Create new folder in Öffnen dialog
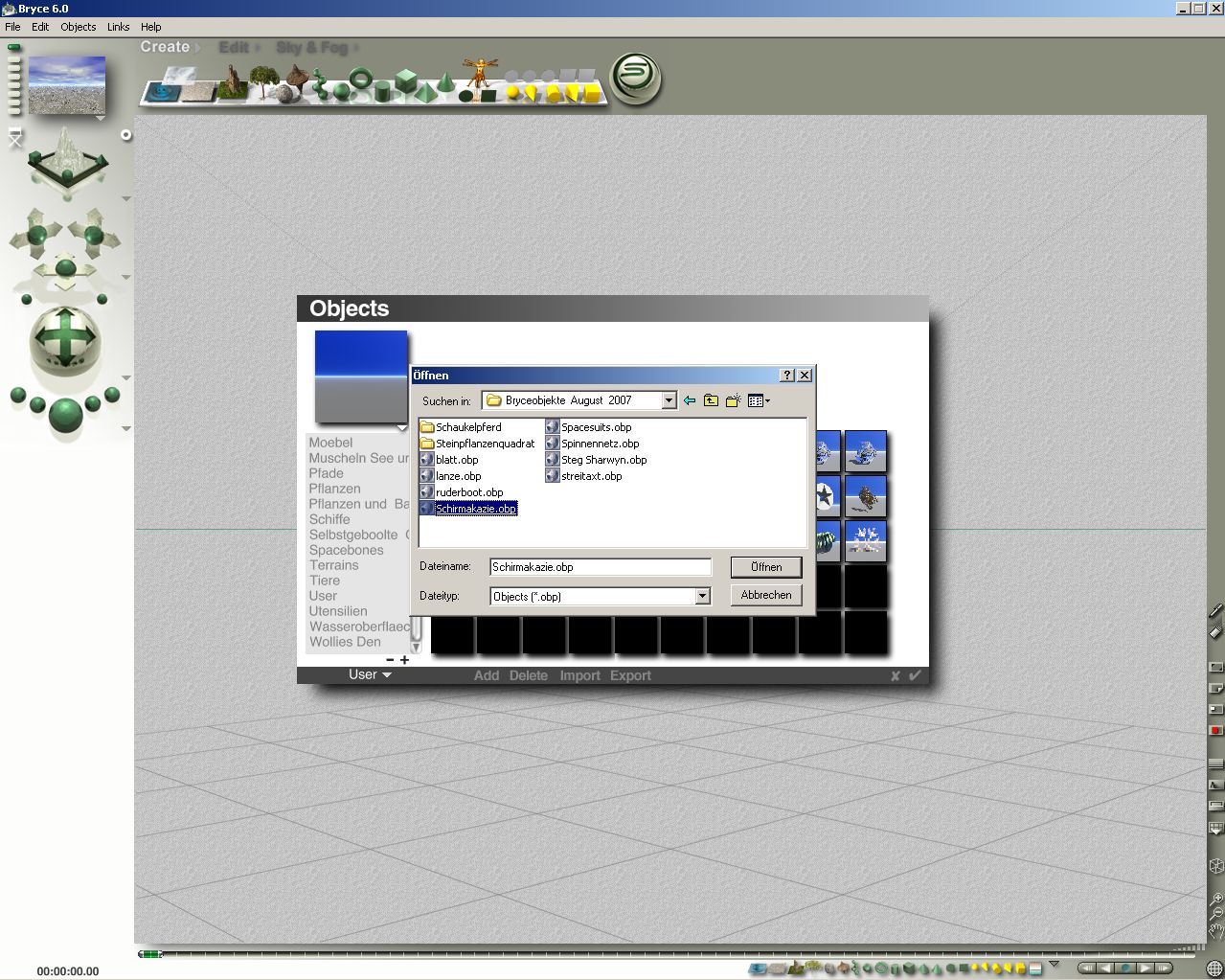 click(x=733, y=400)
